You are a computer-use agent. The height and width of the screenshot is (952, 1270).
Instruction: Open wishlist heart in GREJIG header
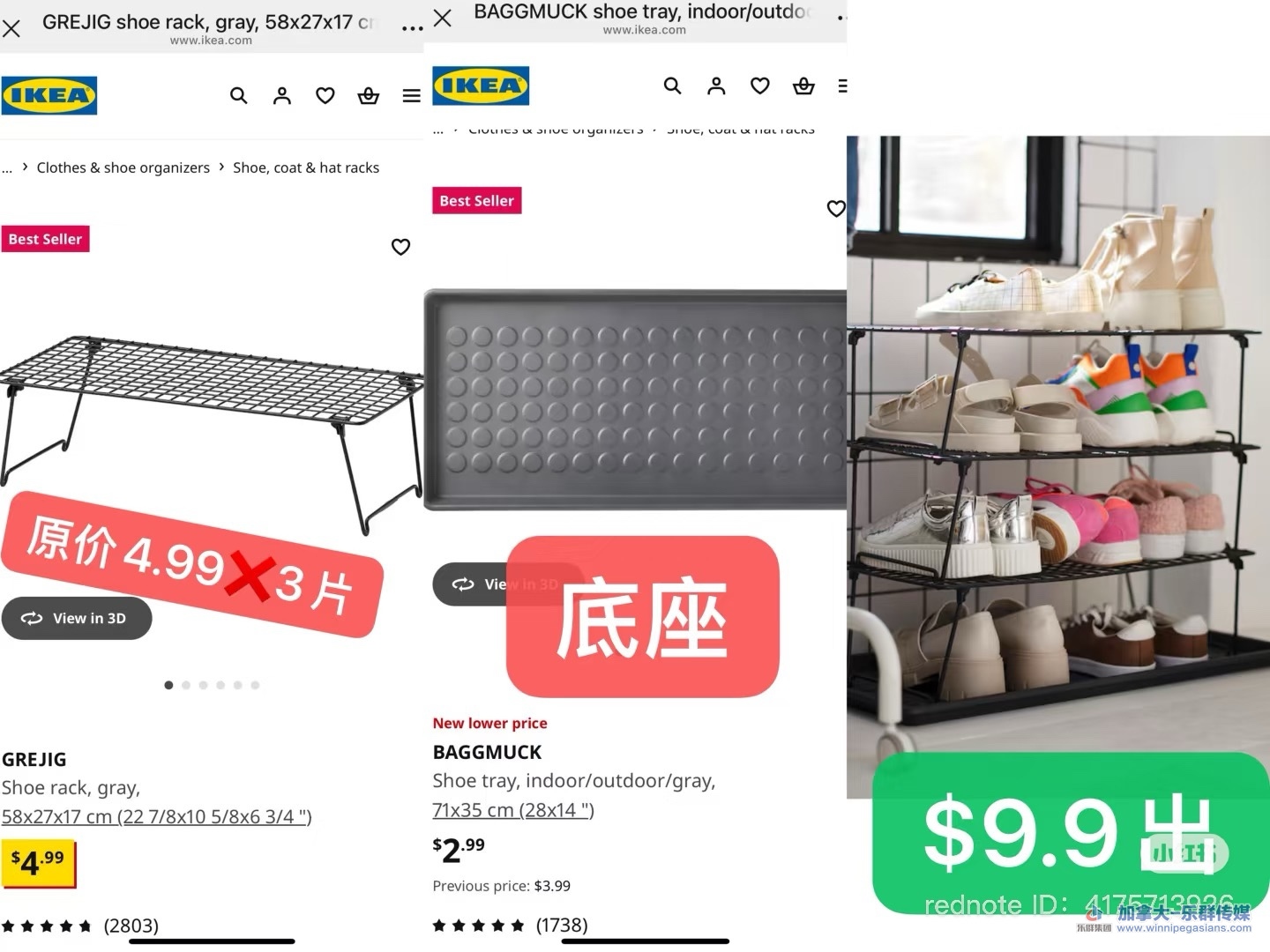click(325, 95)
